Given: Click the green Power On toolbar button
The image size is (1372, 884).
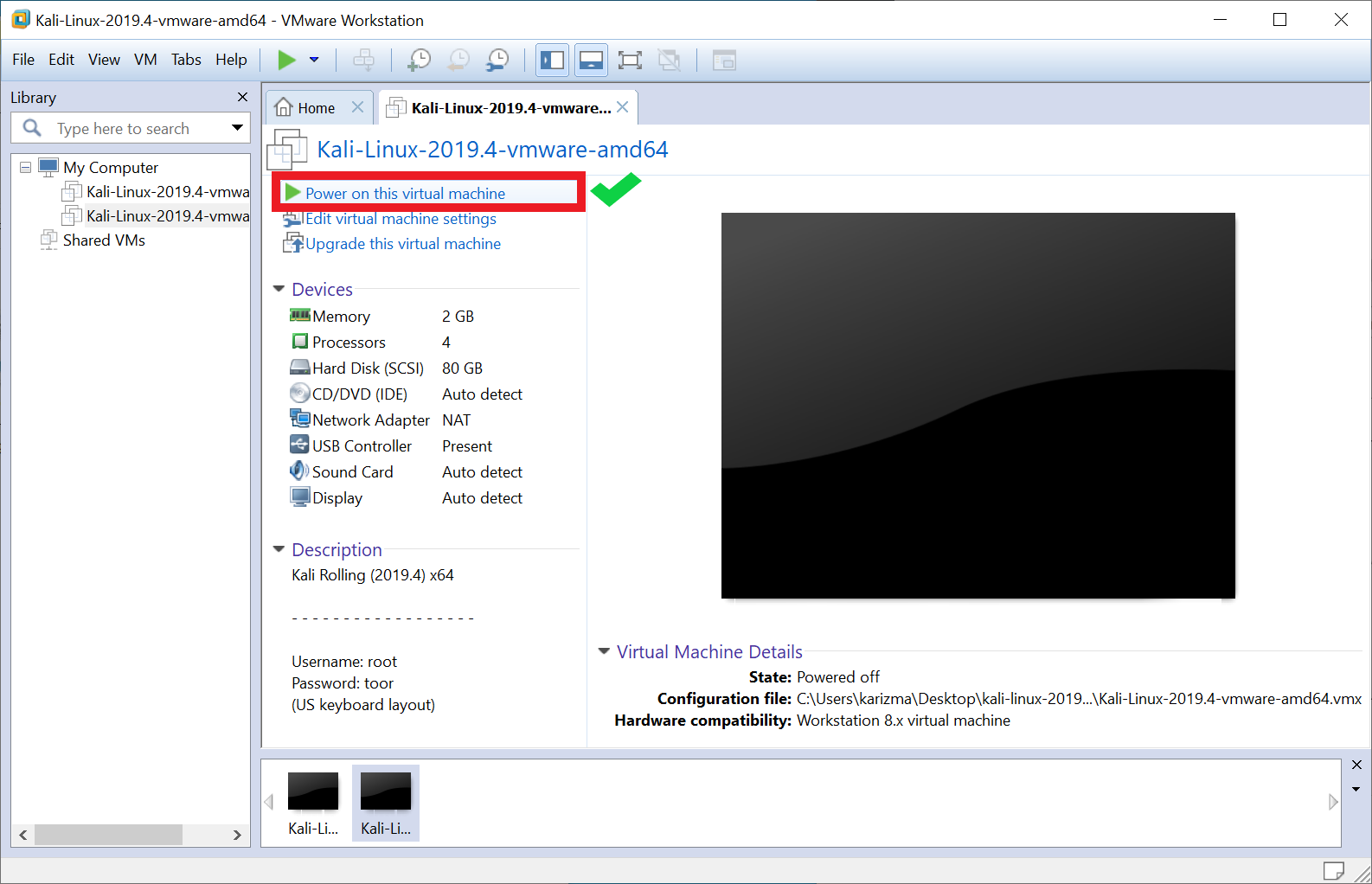Looking at the screenshot, I should click(286, 60).
